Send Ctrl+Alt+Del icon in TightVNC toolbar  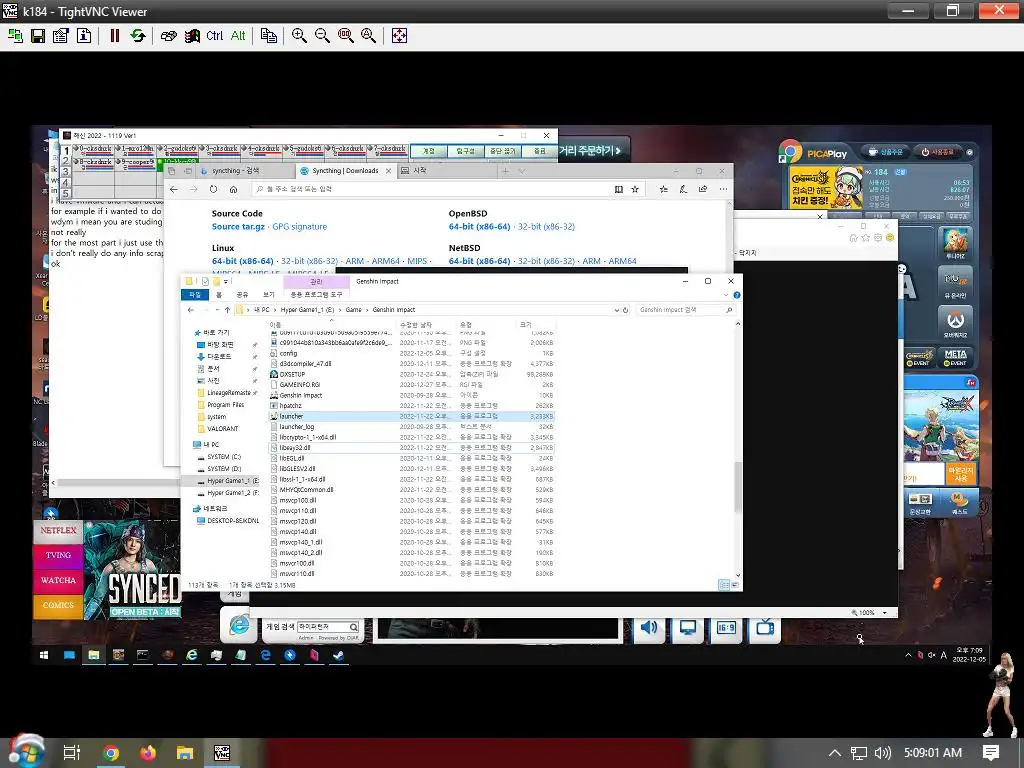coord(168,36)
